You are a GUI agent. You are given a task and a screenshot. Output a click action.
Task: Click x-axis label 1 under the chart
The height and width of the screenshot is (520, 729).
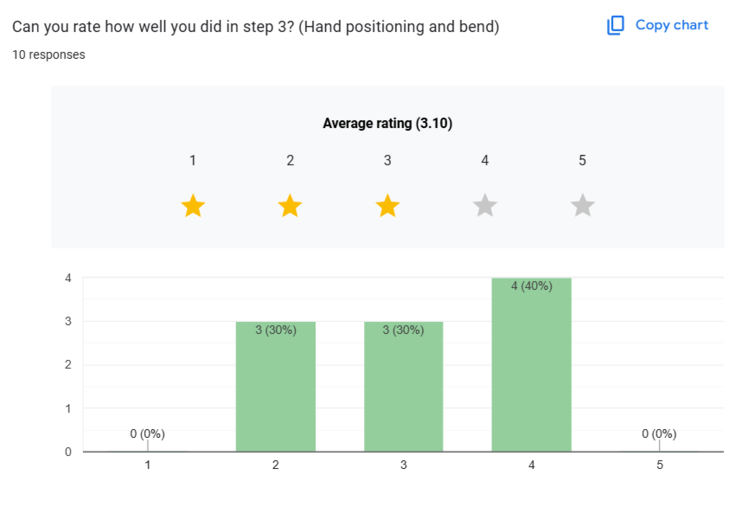pyautogui.click(x=147, y=465)
